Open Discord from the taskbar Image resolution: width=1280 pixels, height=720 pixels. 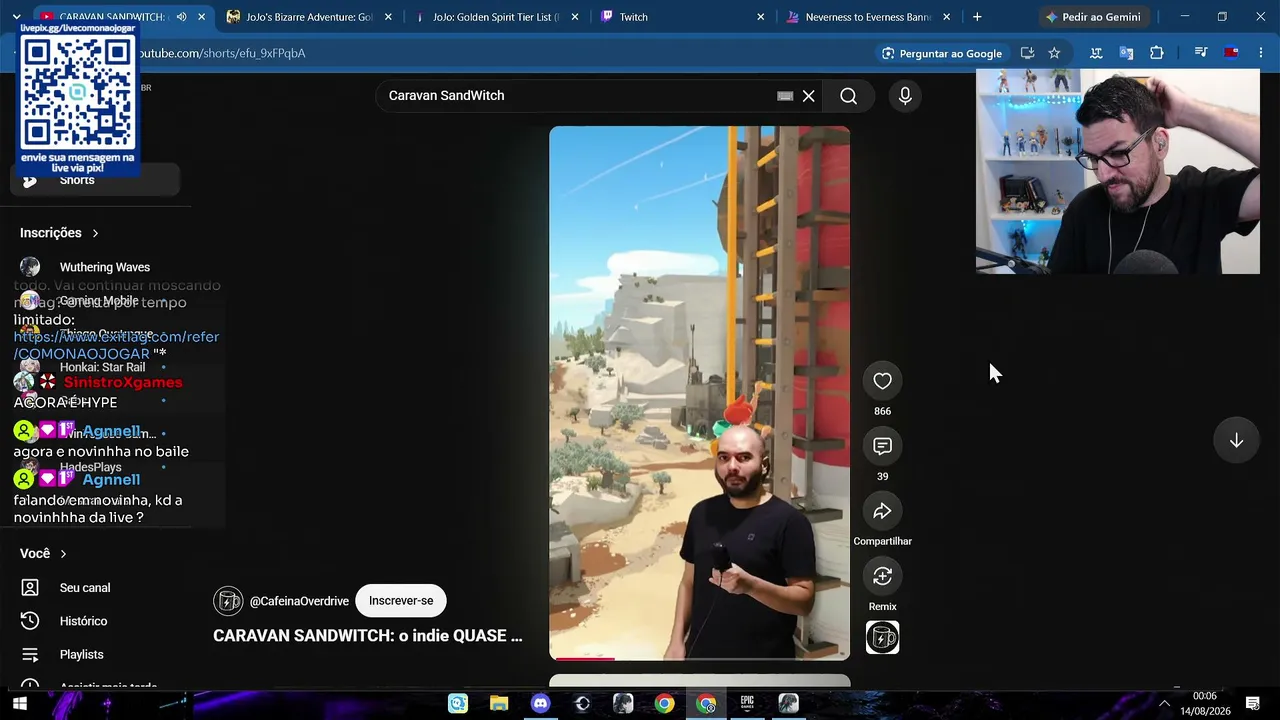coord(540,704)
